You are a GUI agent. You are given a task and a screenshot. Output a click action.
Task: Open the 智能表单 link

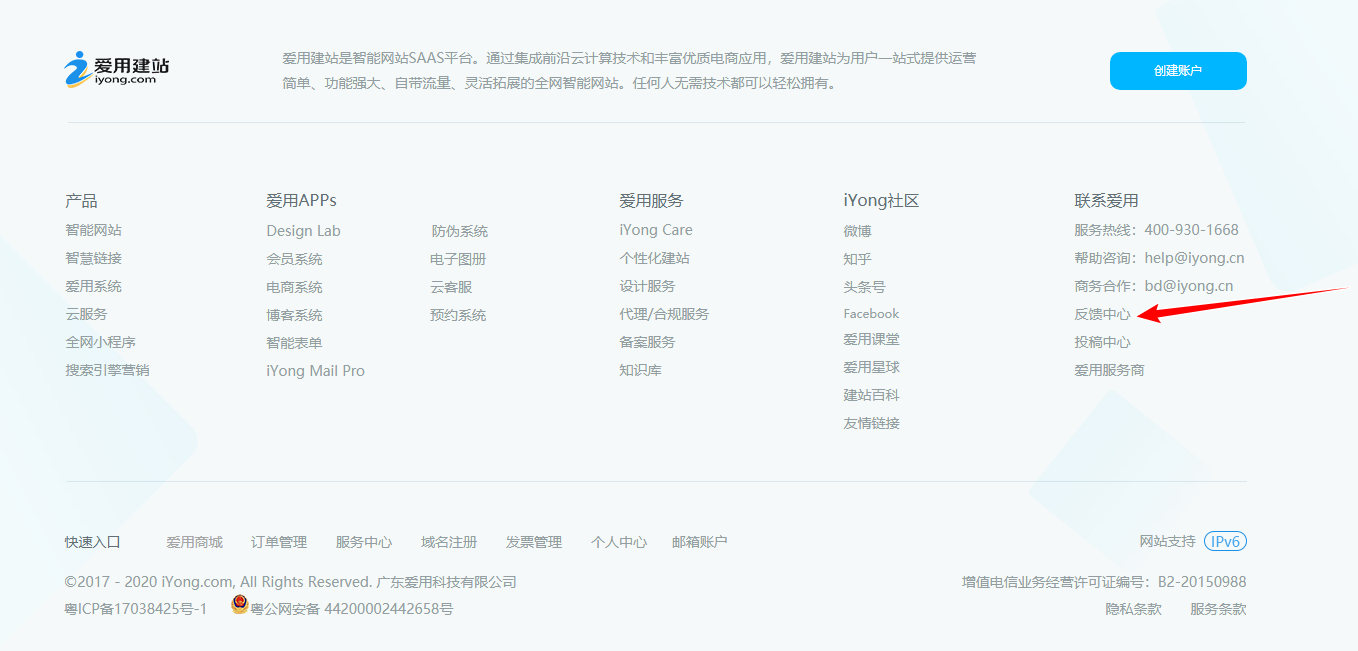295,343
